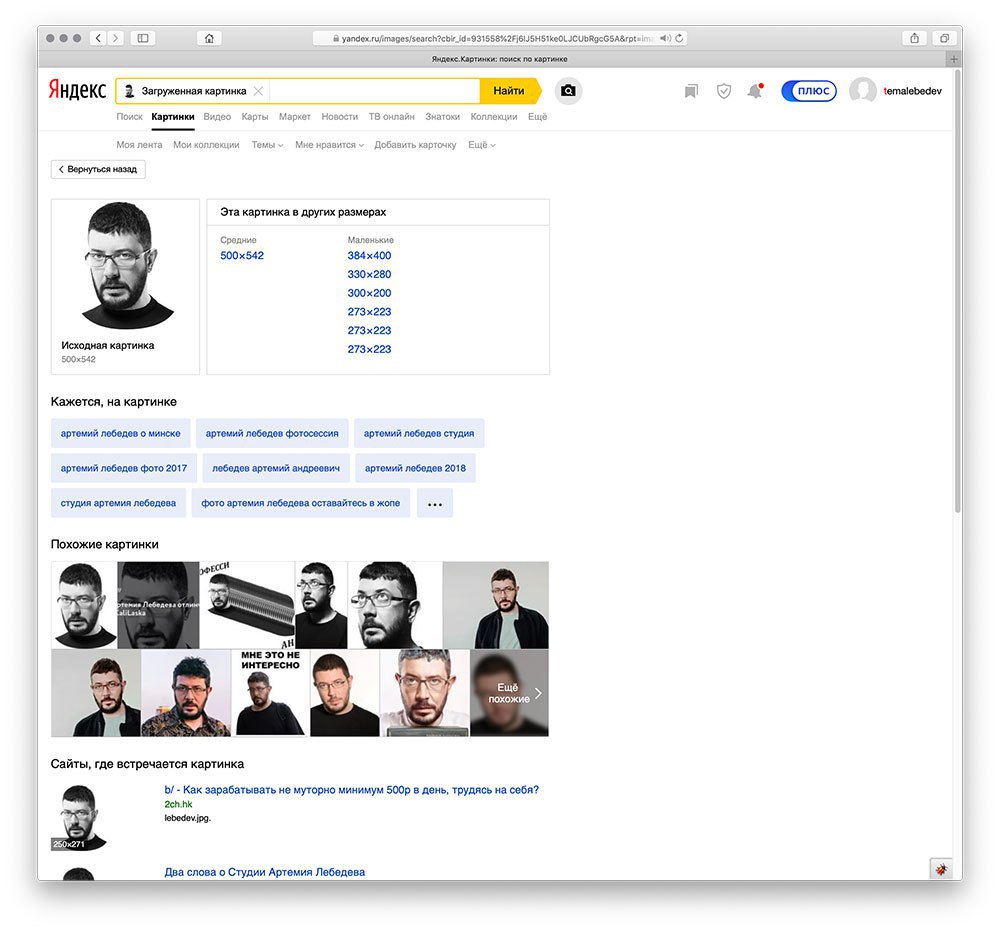
Task: Open the 384×400 size link
Action: click(369, 256)
